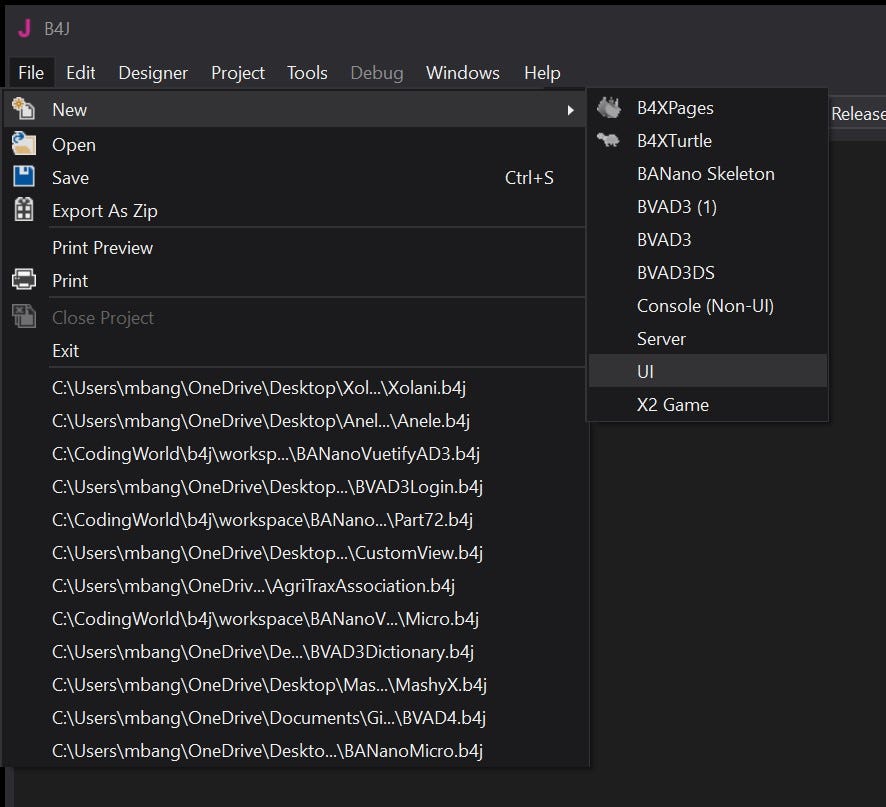The height and width of the screenshot is (807, 886).
Task: Click the Open folder icon
Action: (23, 144)
